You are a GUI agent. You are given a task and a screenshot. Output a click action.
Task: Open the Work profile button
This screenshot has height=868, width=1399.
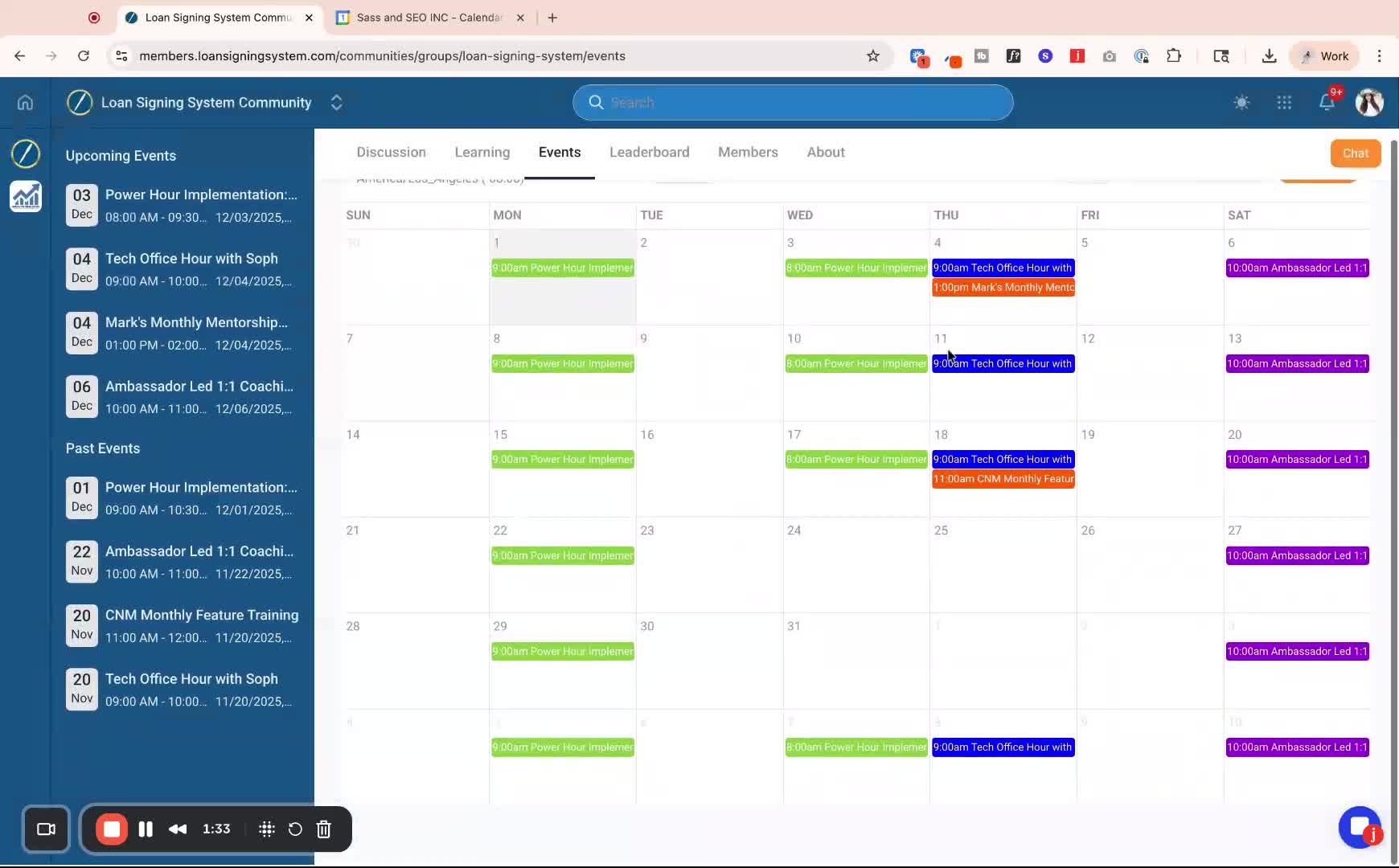tap(1323, 55)
